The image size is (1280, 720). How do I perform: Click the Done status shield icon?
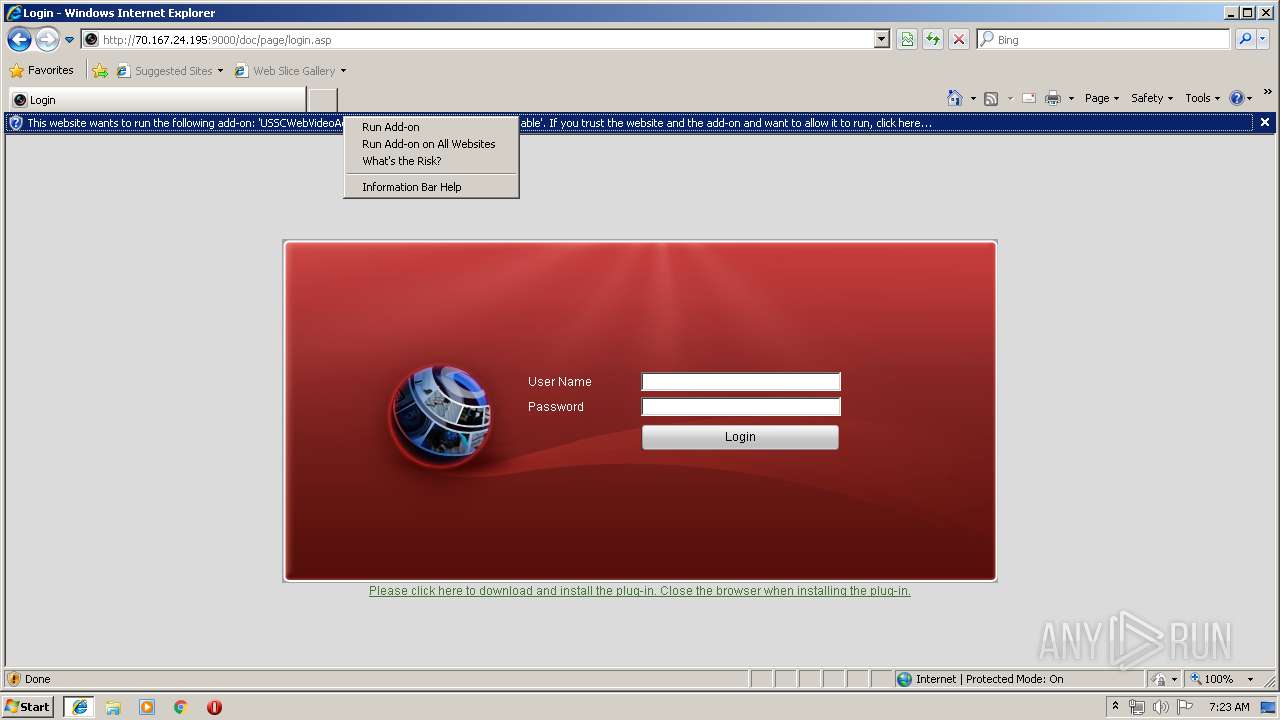tap(14, 679)
